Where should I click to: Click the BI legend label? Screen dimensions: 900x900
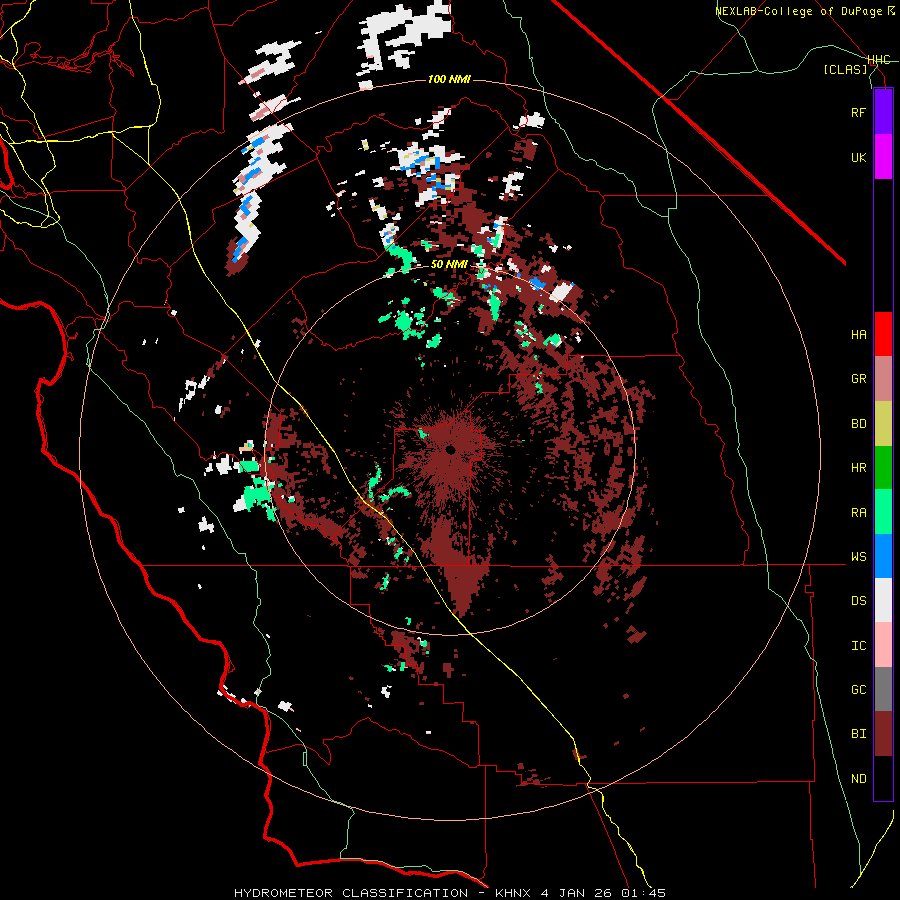click(x=858, y=734)
